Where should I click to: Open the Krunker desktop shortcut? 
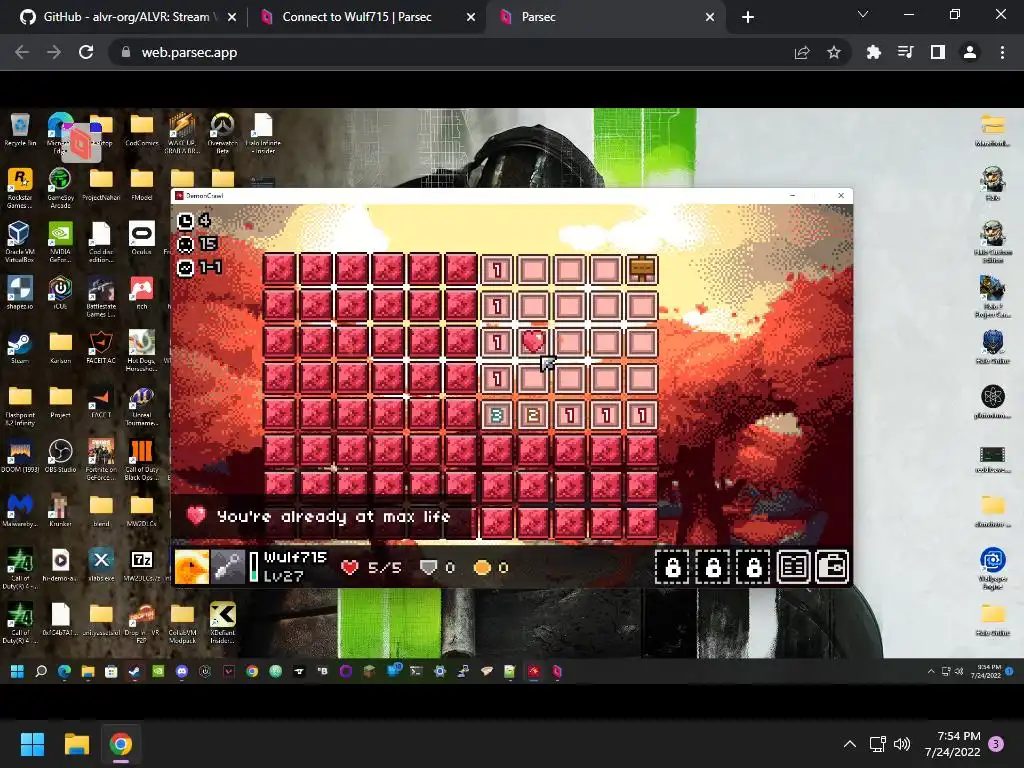pyautogui.click(x=60, y=511)
